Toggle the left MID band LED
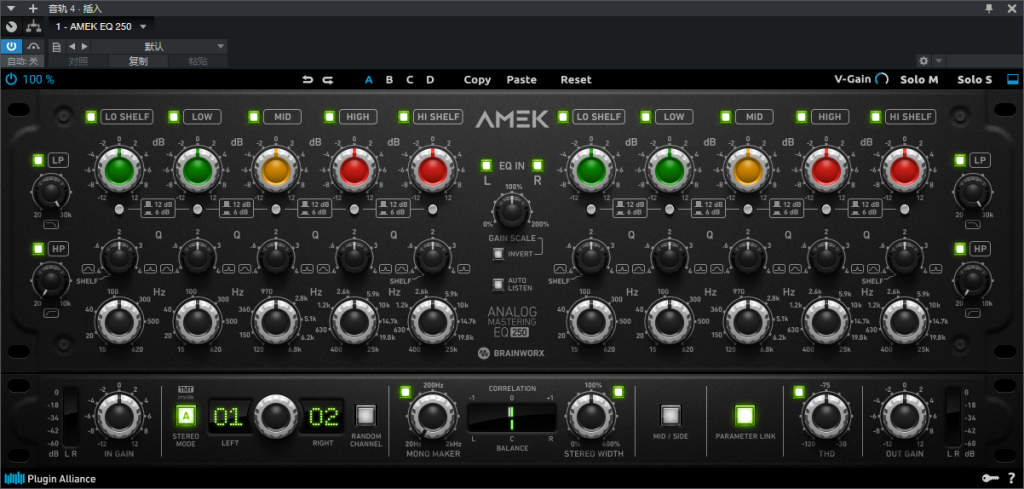Viewport: 1024px width, 489px height. [254, 117]
